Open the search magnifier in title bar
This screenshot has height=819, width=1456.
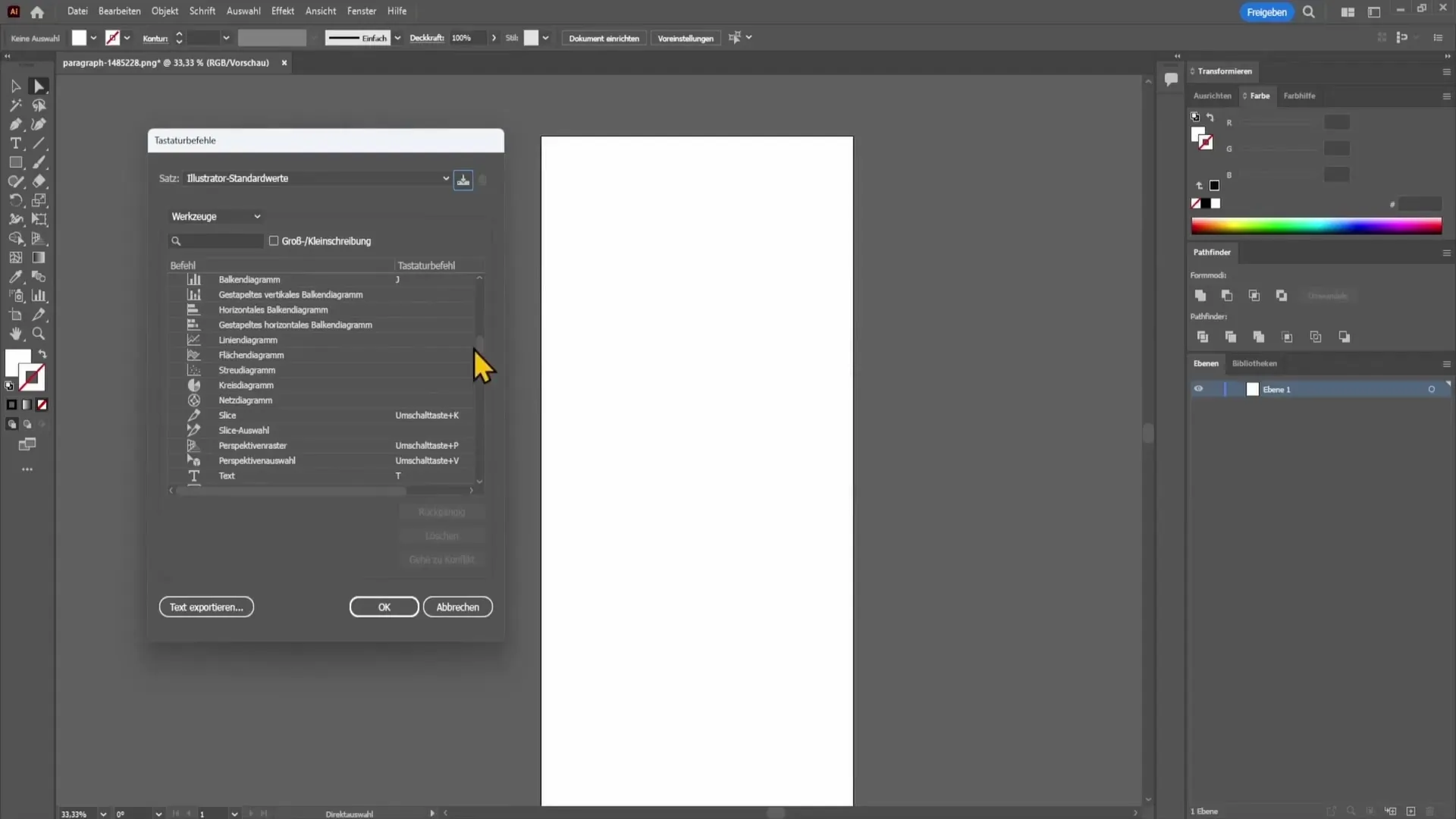tap(1309, 12)
